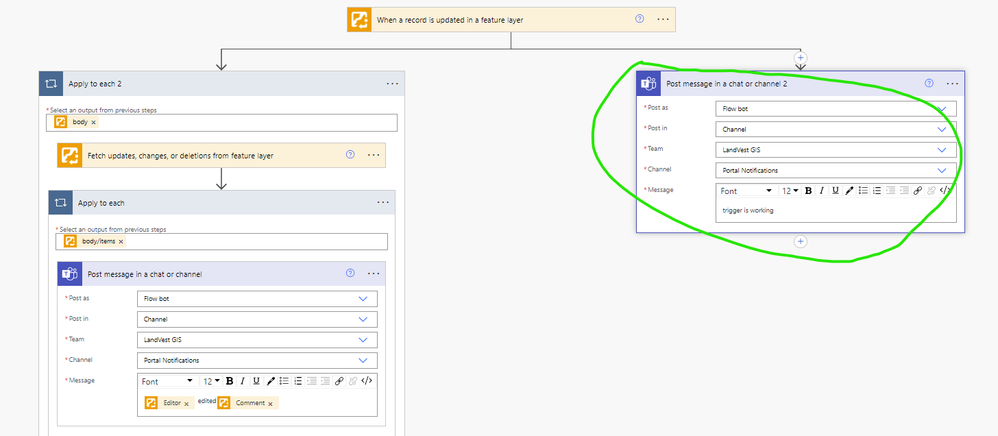Viewport: 998px width, 436px height.
Task: Remove the body/items token
Action: click(x=121, y=242)
